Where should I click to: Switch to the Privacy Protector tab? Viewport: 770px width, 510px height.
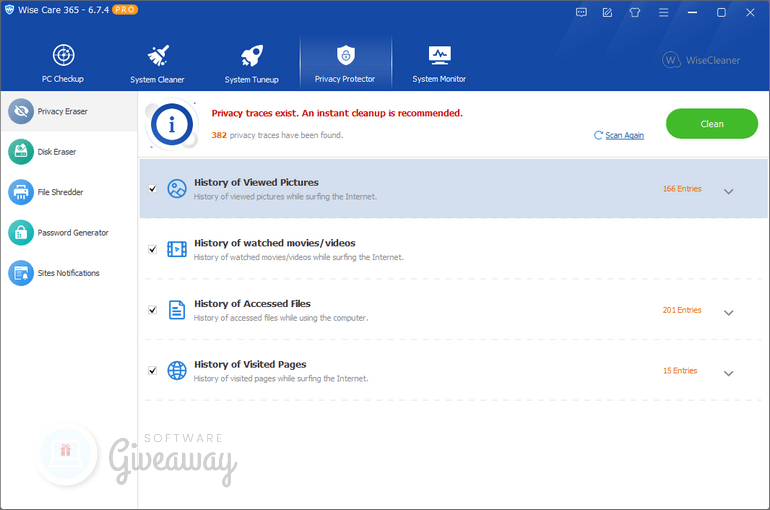coord(345,62)
